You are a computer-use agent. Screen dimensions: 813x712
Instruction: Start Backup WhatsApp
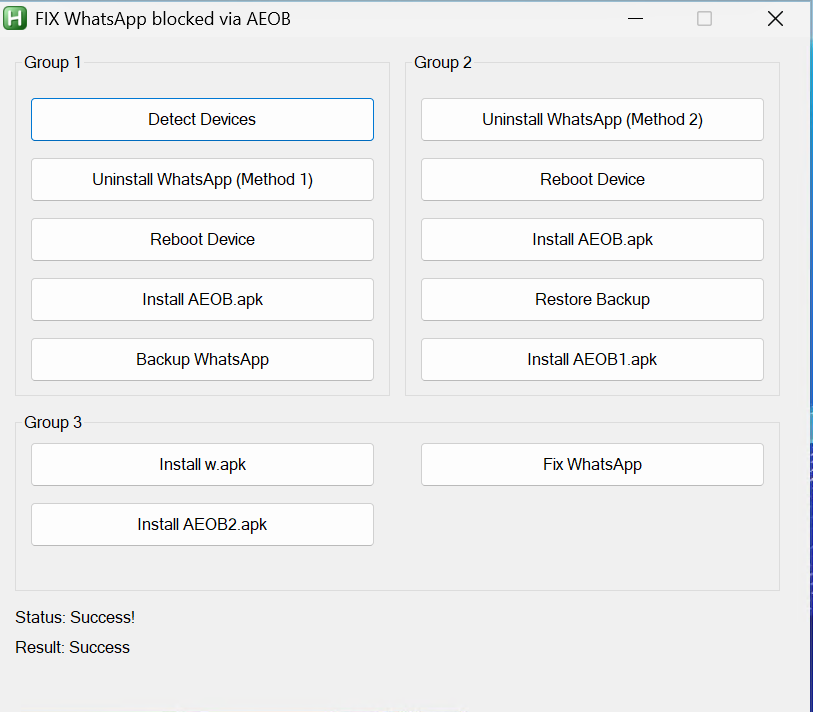pos(202,359)
